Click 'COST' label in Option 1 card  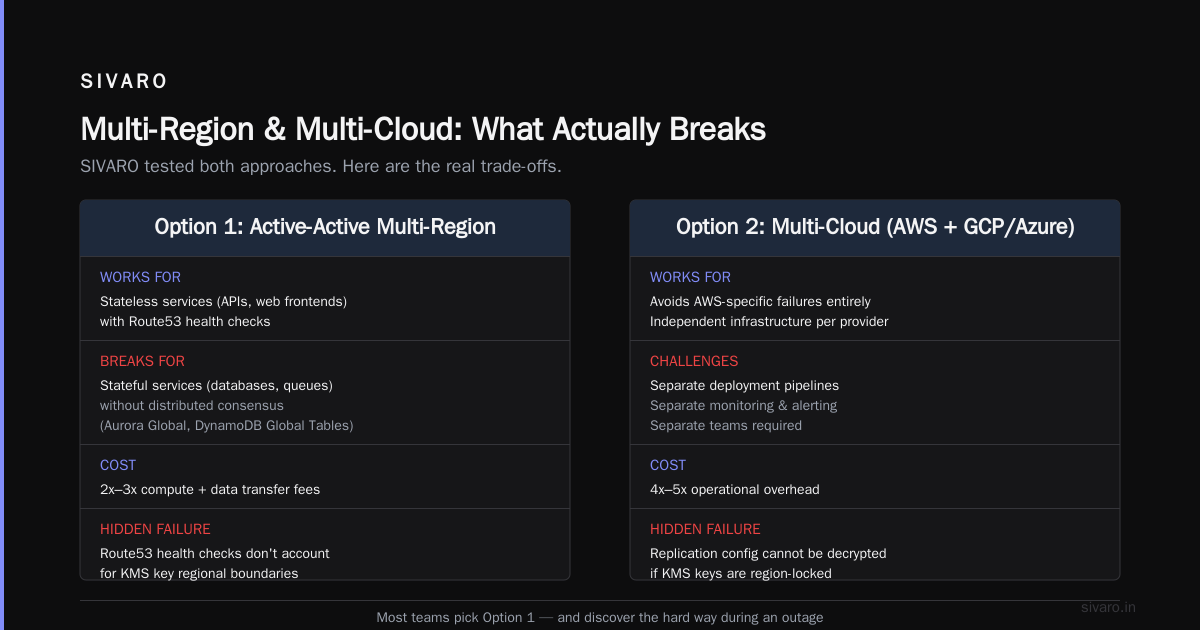point(118,465)
